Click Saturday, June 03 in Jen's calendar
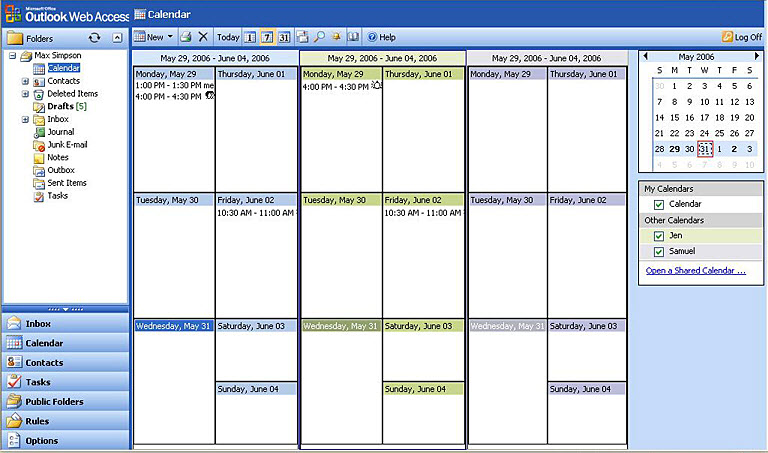The image size is (768, 453). pos(423,326)
